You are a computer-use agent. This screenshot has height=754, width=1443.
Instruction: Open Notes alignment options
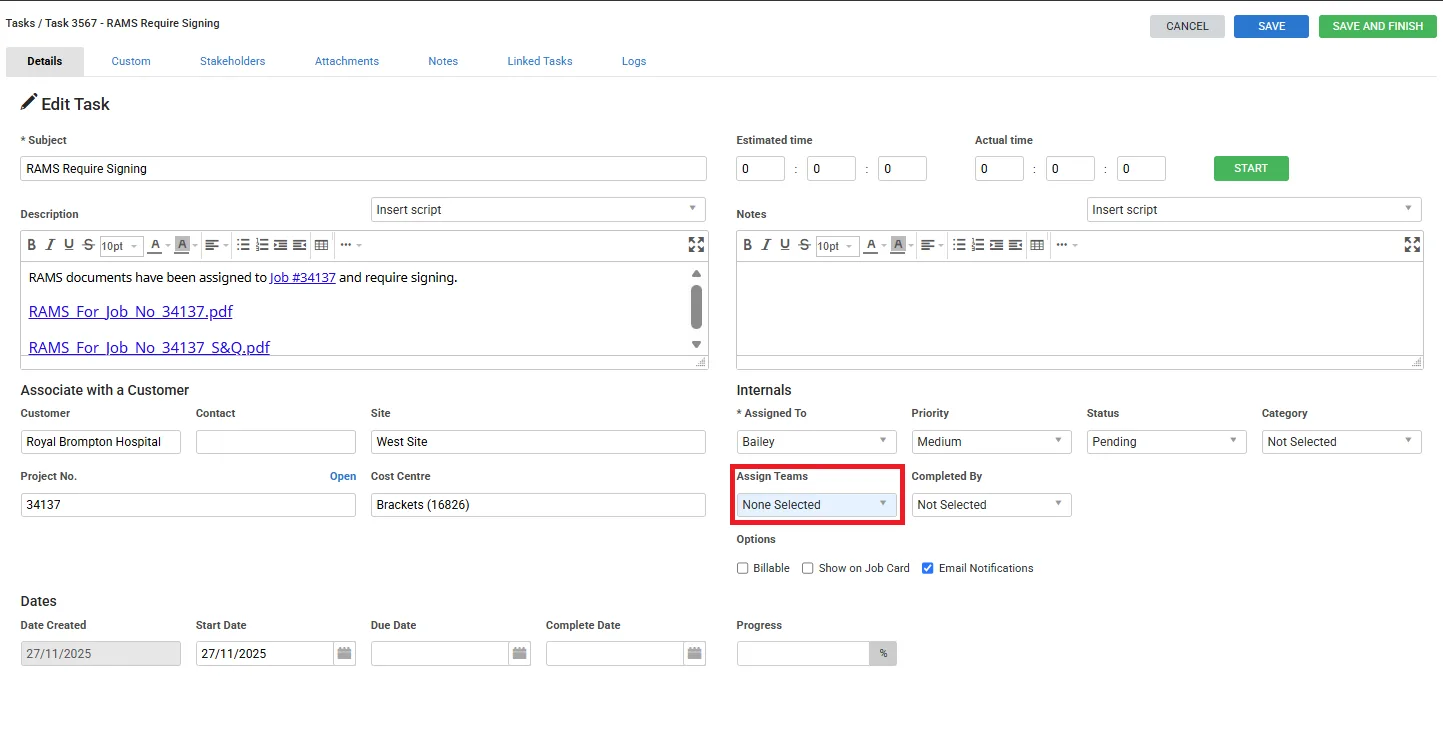[x=932, y=245]
